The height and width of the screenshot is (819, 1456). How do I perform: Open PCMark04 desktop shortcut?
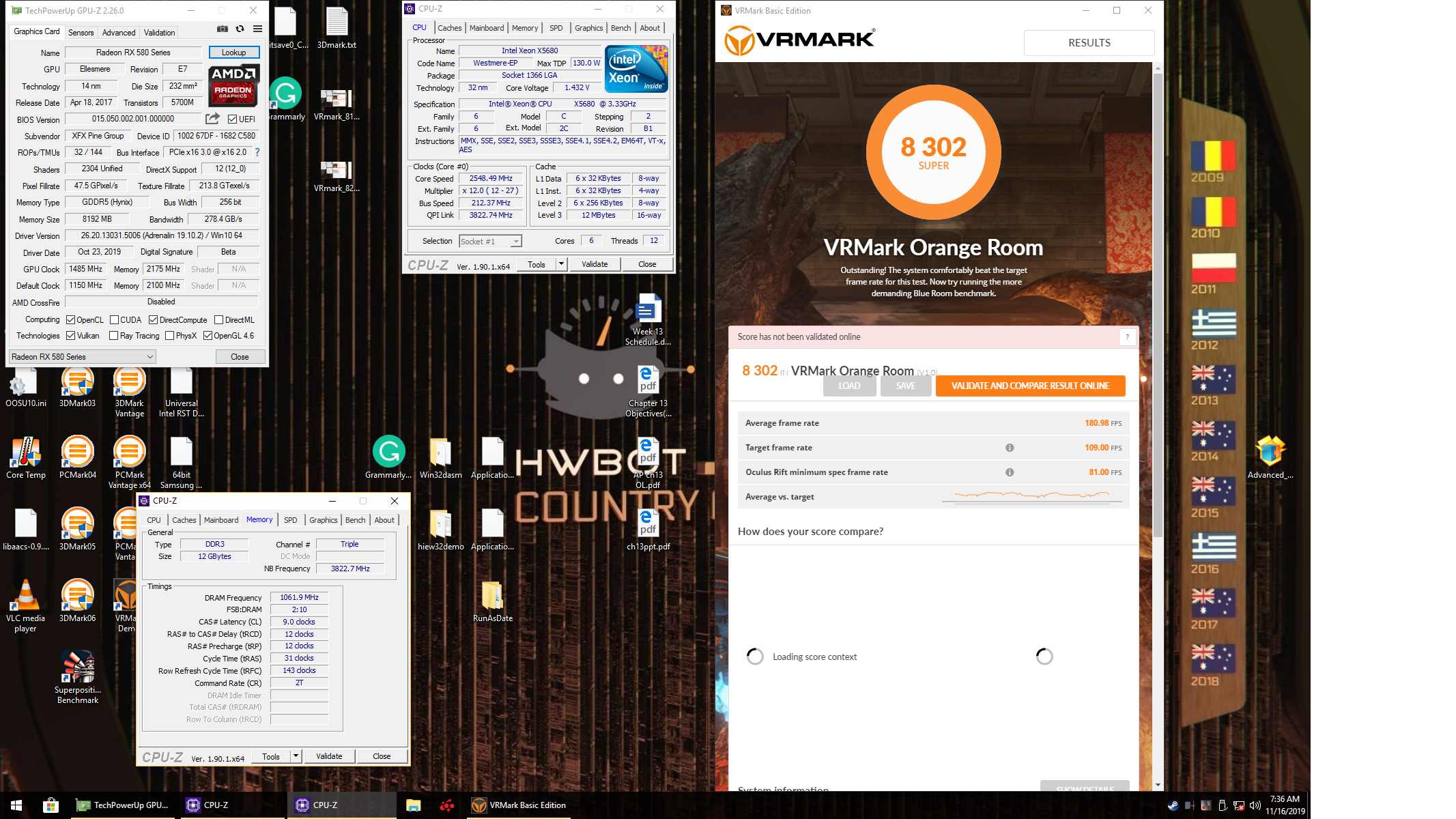pos(77,458)
